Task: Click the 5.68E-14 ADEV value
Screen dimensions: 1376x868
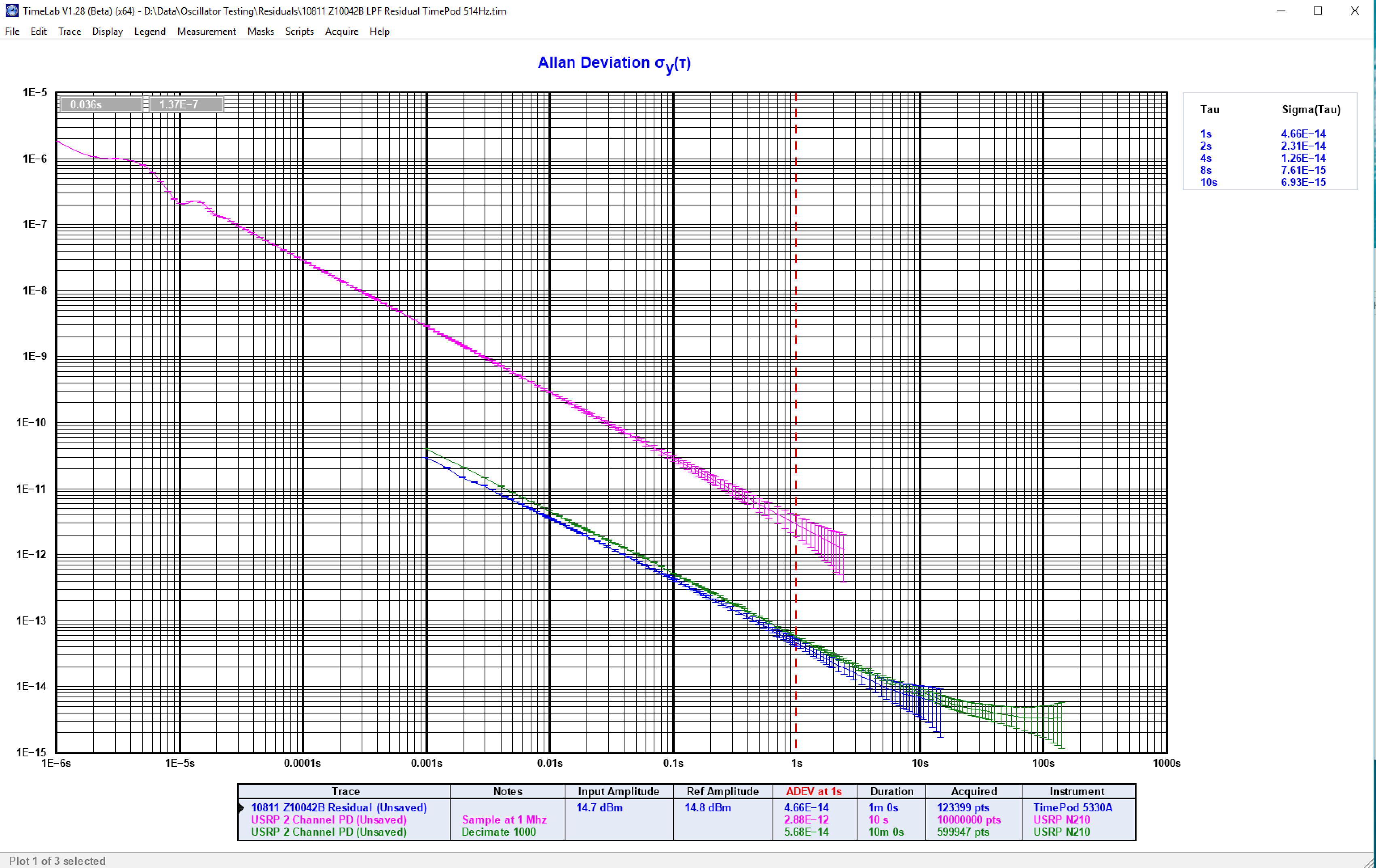Action: click(806, 832)
